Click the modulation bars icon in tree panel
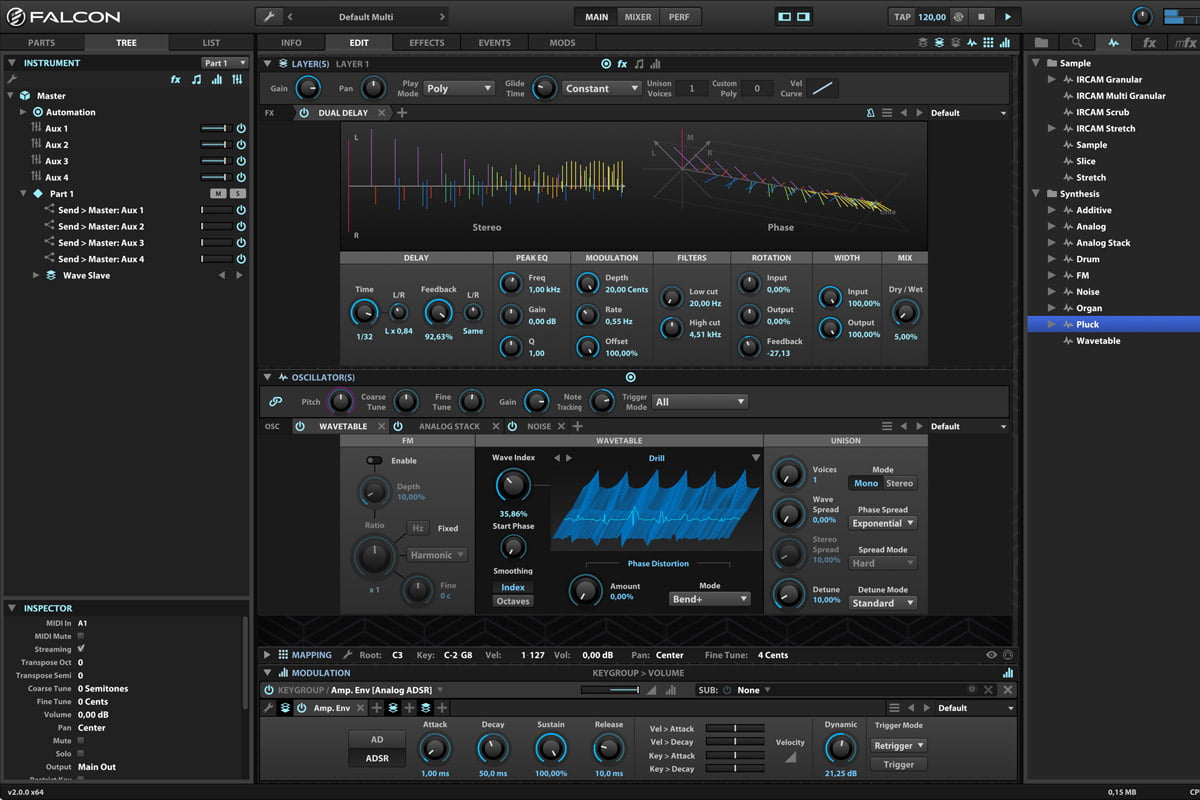Image resolution: width=1200 pixels, height=800 pixels. click(216, 79)
